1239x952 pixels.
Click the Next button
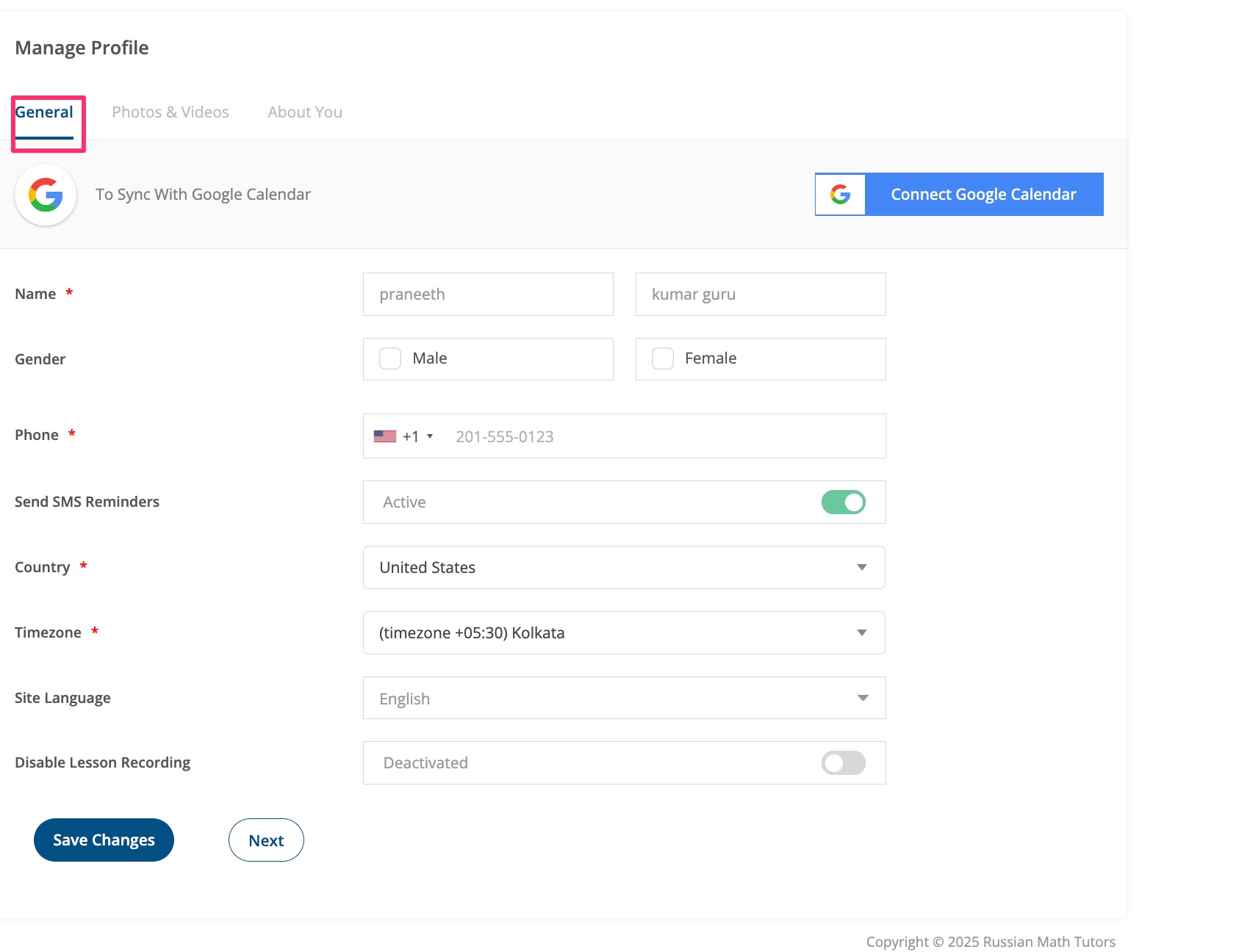click(266, 840)
